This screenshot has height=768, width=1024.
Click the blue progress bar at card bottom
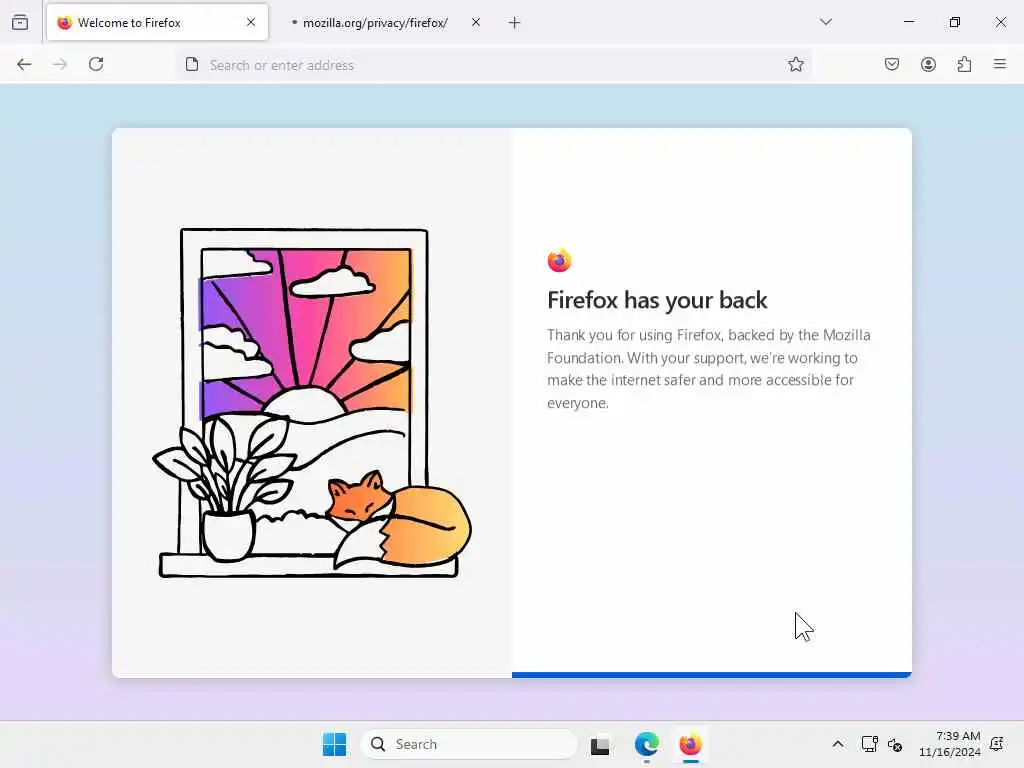tap(712, 675)
